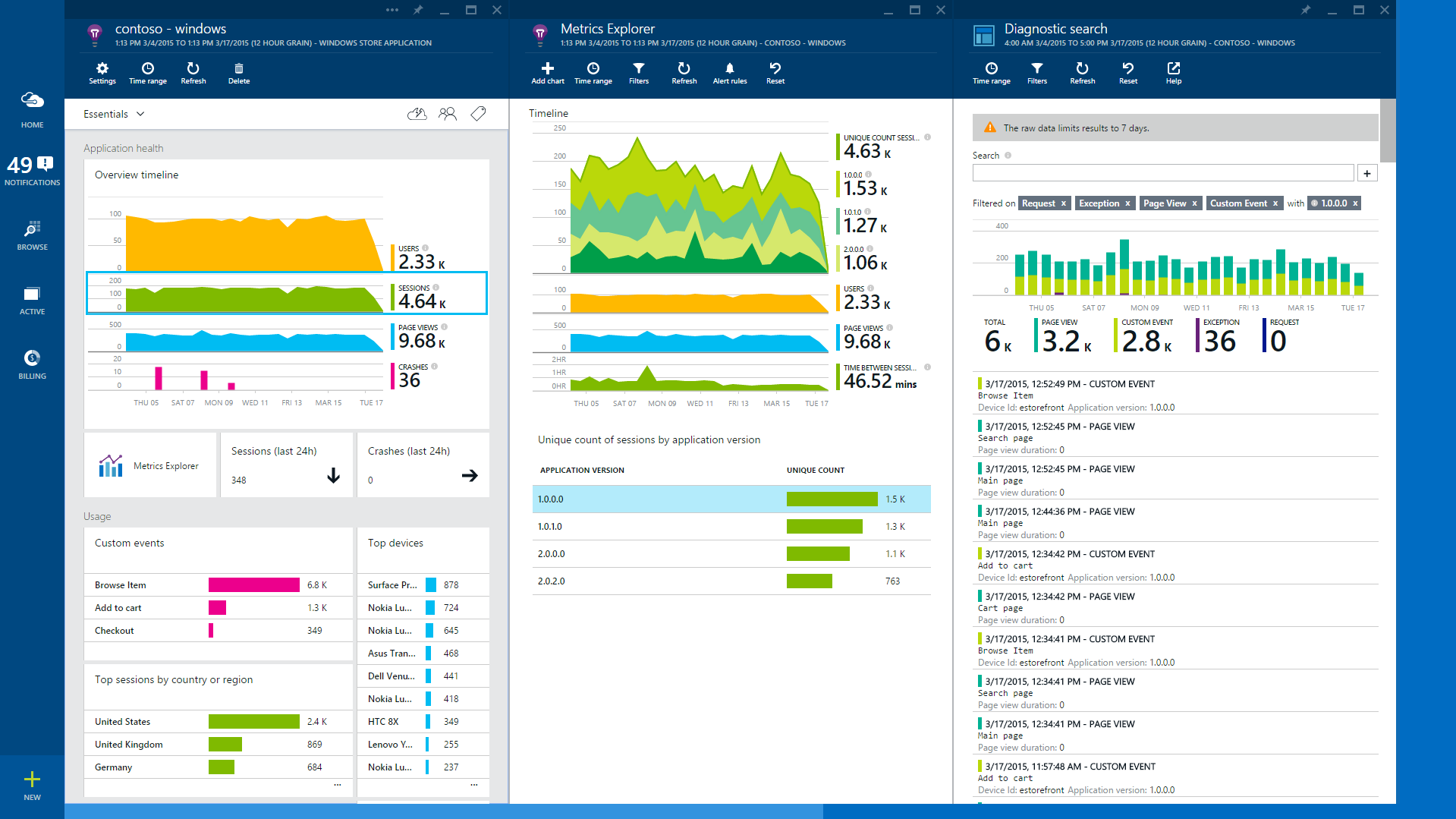
Task: Select NEW at the bottom of the sidebar
Action: pos(32,784)
